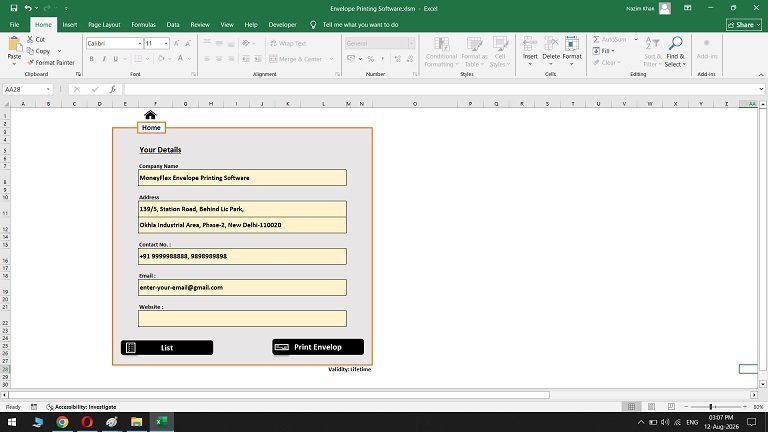
Task: Click the Email input field
Action: tap(242, 288)
